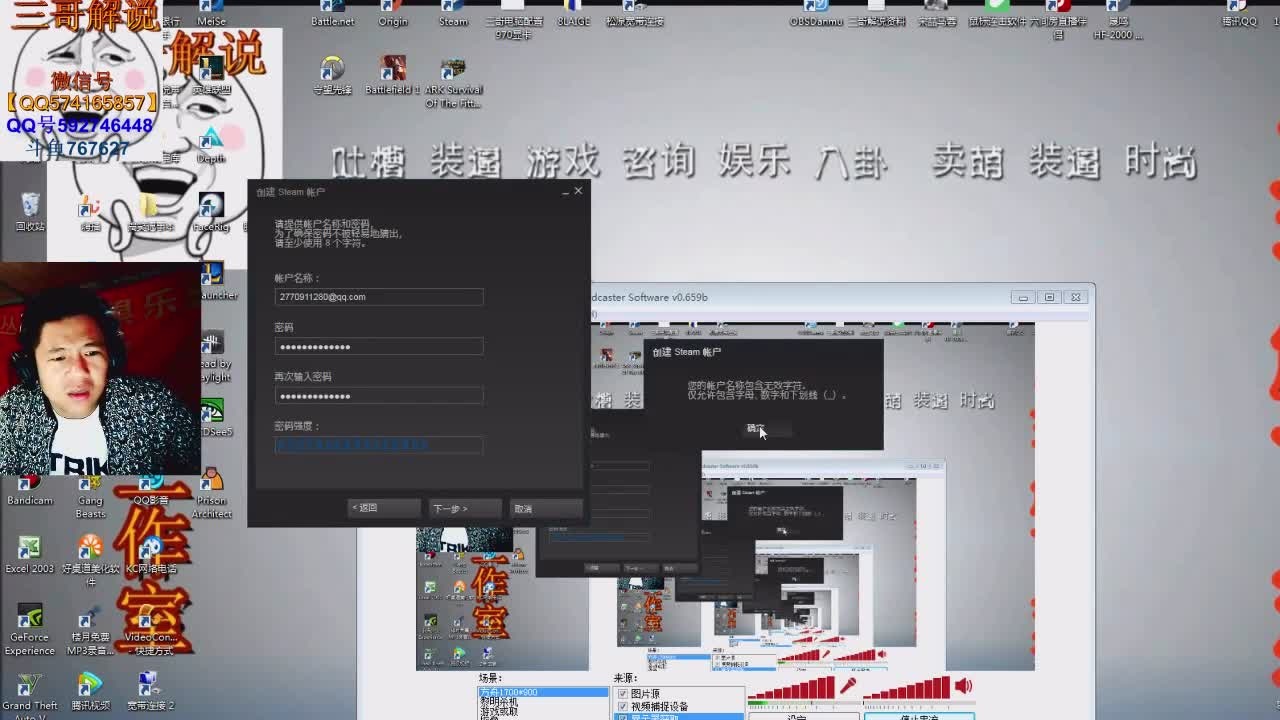
Task: Open the Overwatch (守望先锋) desktop icon
Action: click(332, 75)
